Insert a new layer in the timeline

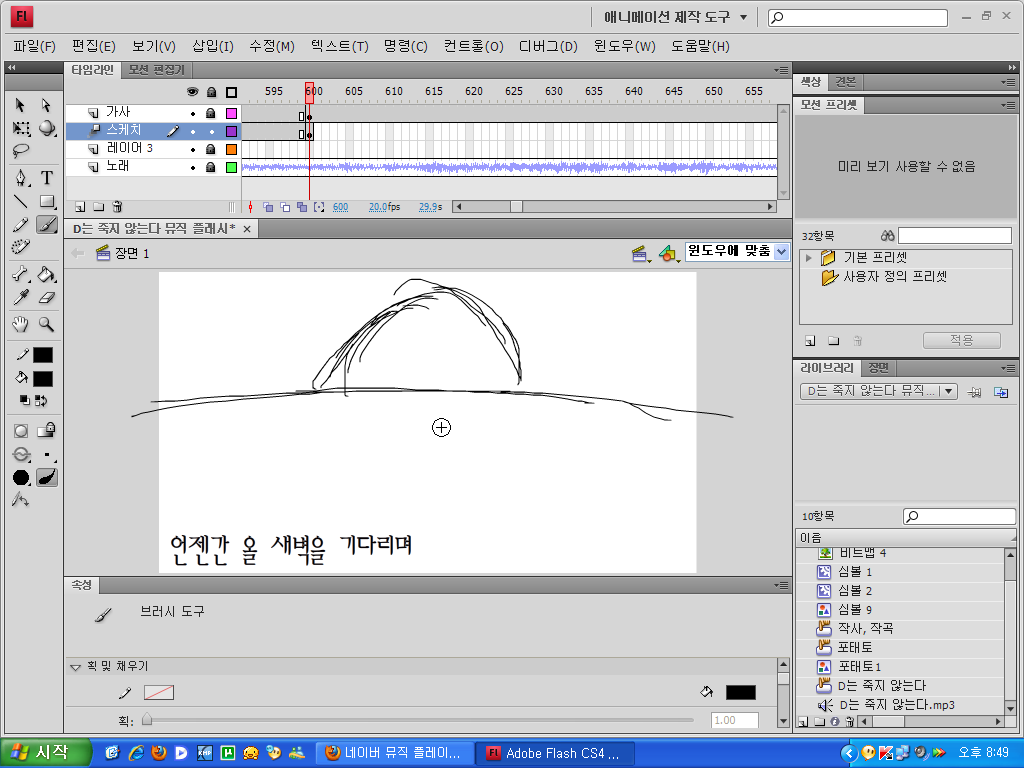81,205
